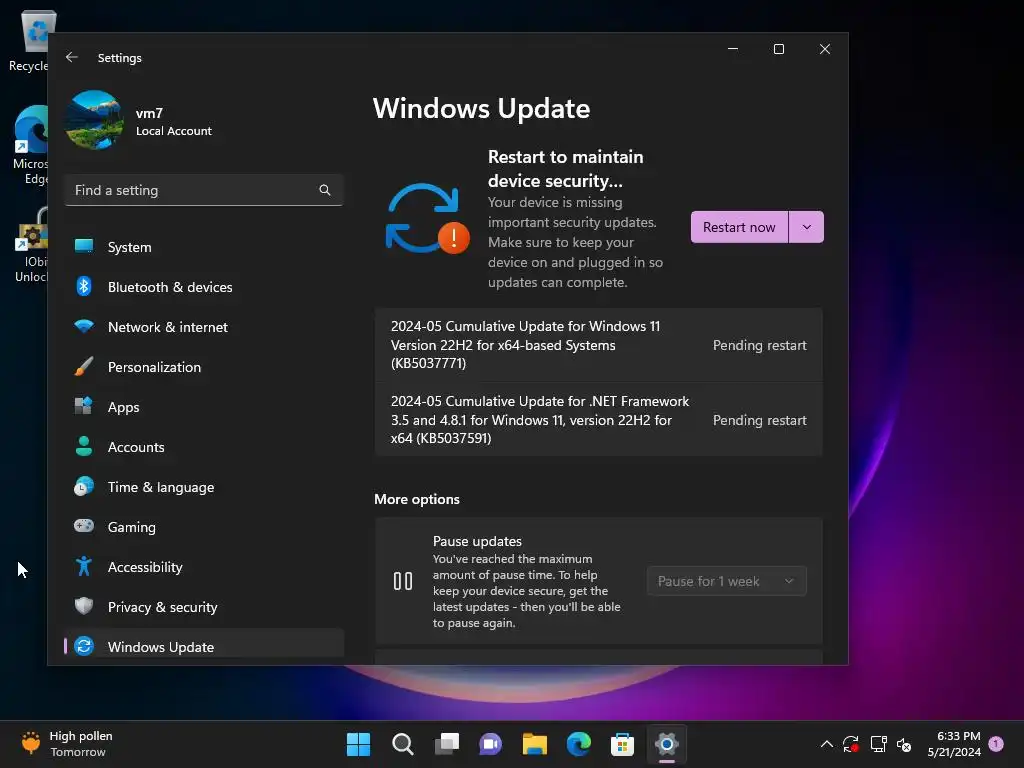Click the Personalization brush icon
Image resolution: width=1024 pixels, height=768 pixels.
click(x=84, y=366)
